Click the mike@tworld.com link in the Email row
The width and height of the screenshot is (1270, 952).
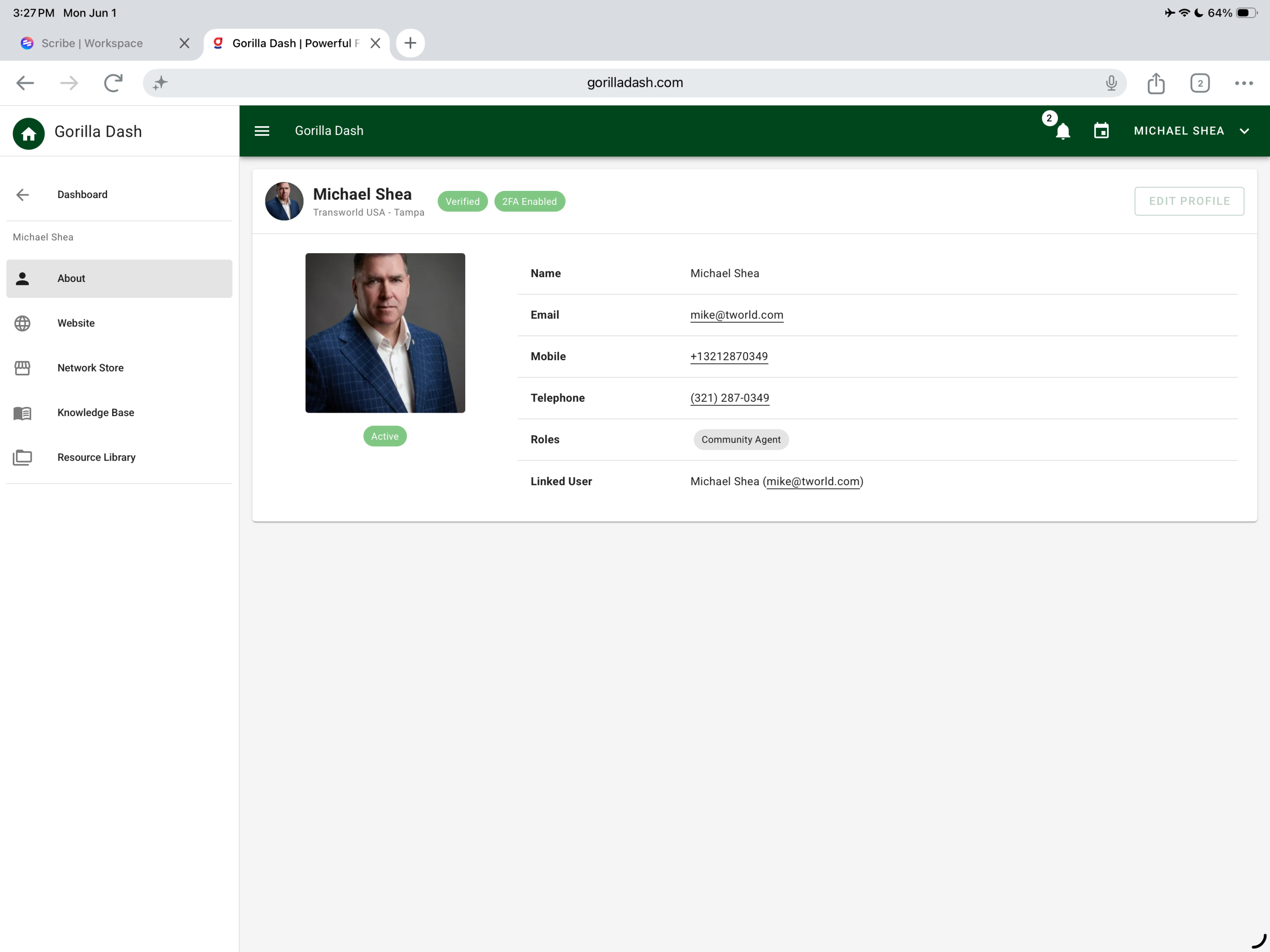pos(736,315)
